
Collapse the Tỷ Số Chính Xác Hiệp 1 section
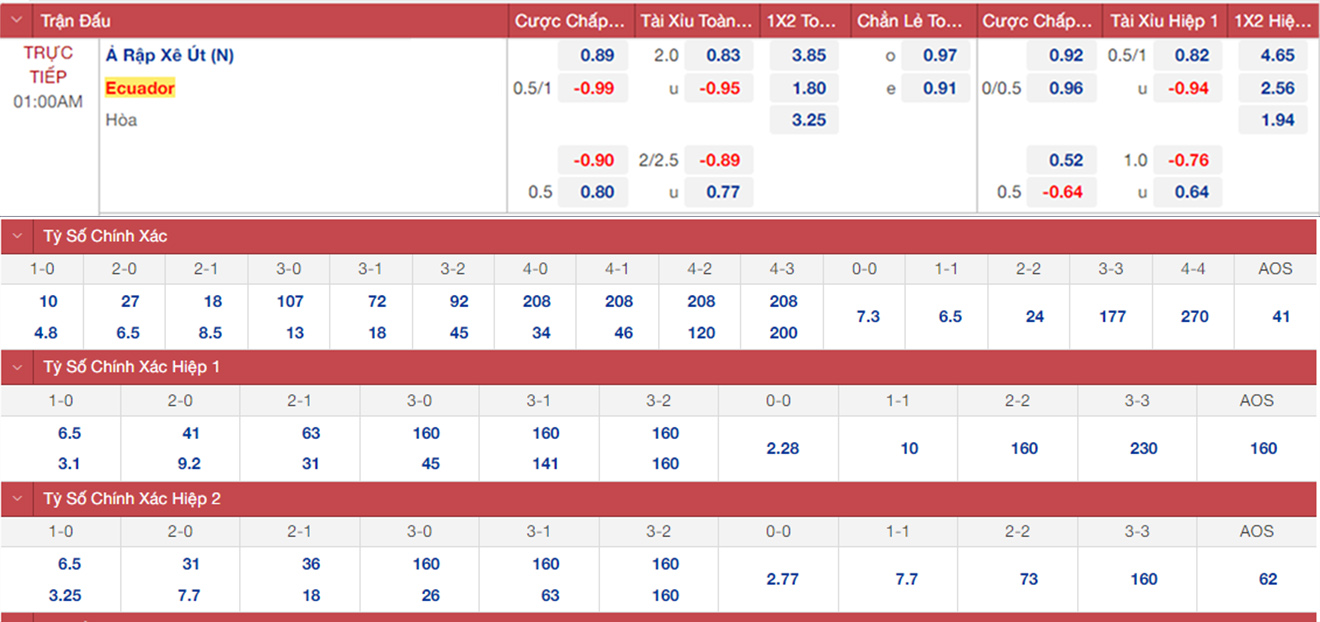point(17,367)
